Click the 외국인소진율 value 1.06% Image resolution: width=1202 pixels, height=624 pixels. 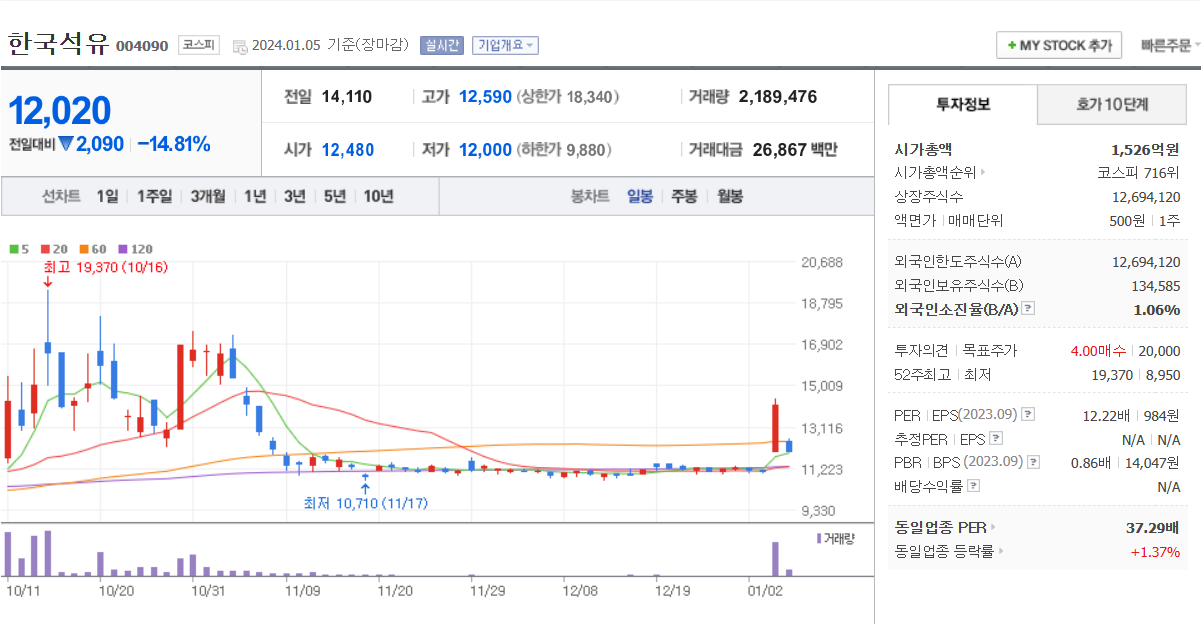pyautogui.click(x=1157, y=309)
